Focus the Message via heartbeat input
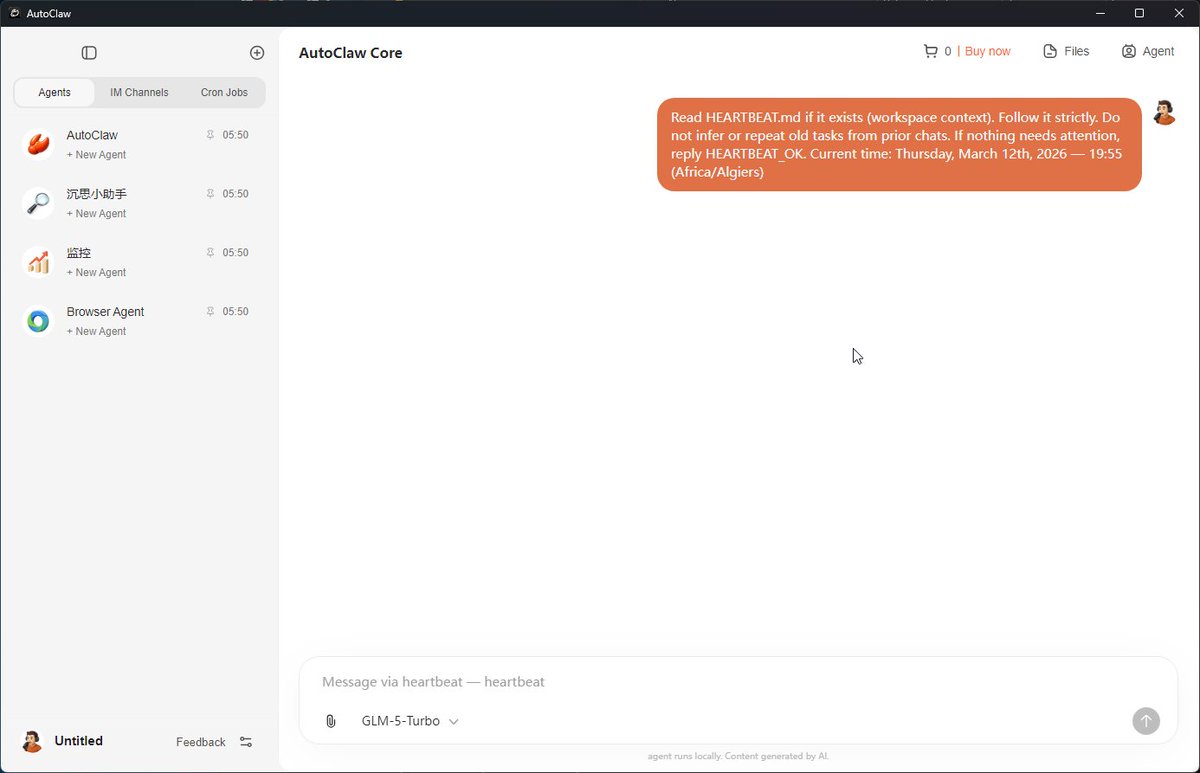 738,682
